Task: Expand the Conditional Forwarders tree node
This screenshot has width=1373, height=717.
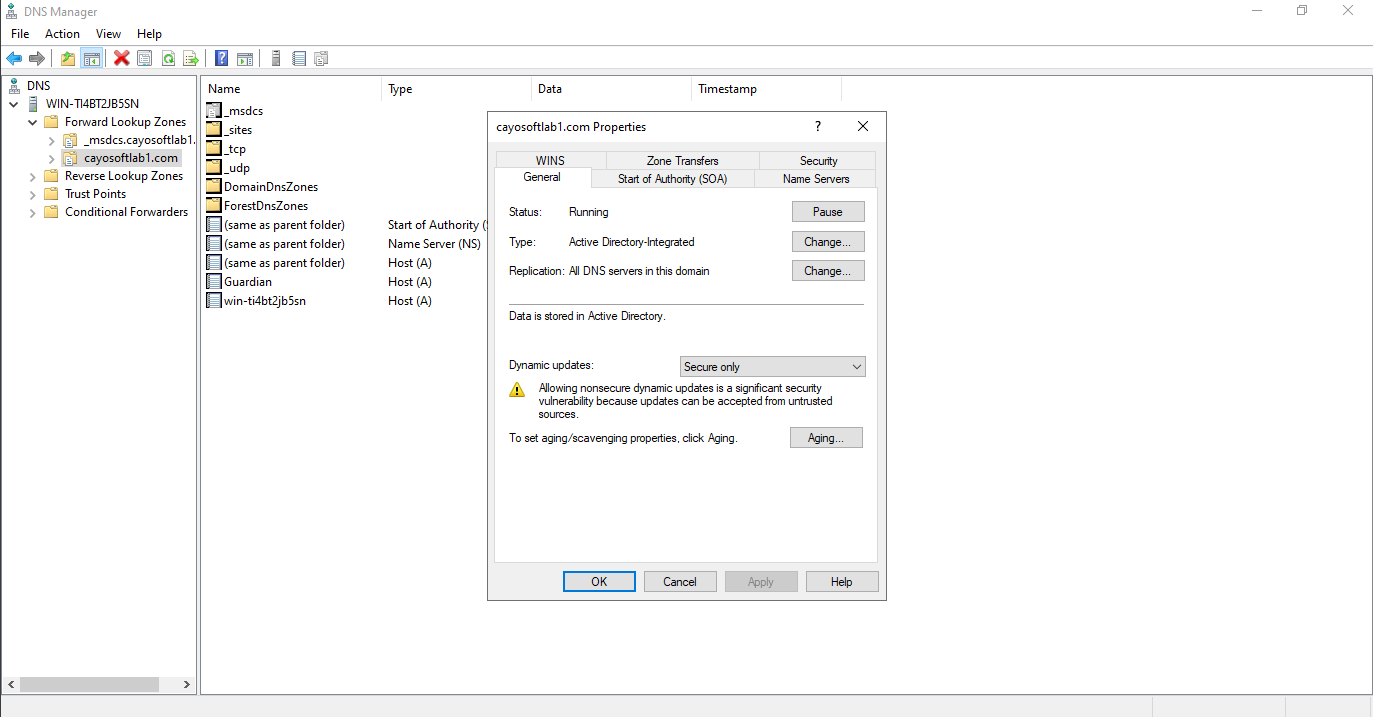Action: (32, 212)
